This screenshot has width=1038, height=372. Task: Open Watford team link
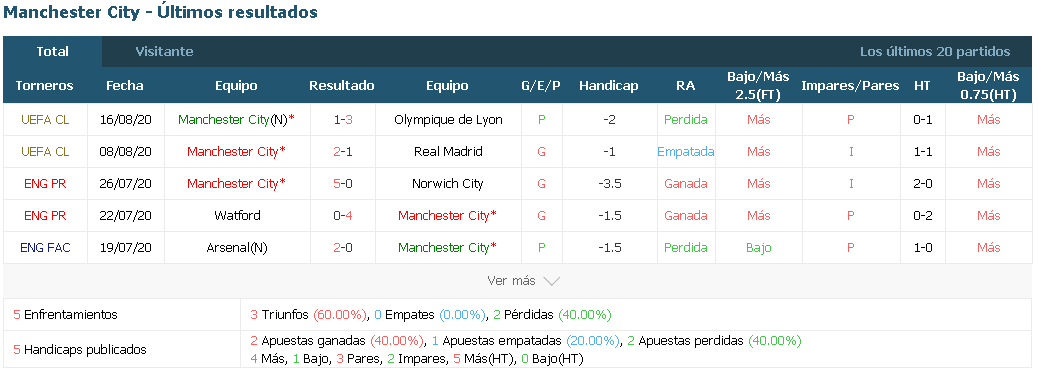[237, 215]
